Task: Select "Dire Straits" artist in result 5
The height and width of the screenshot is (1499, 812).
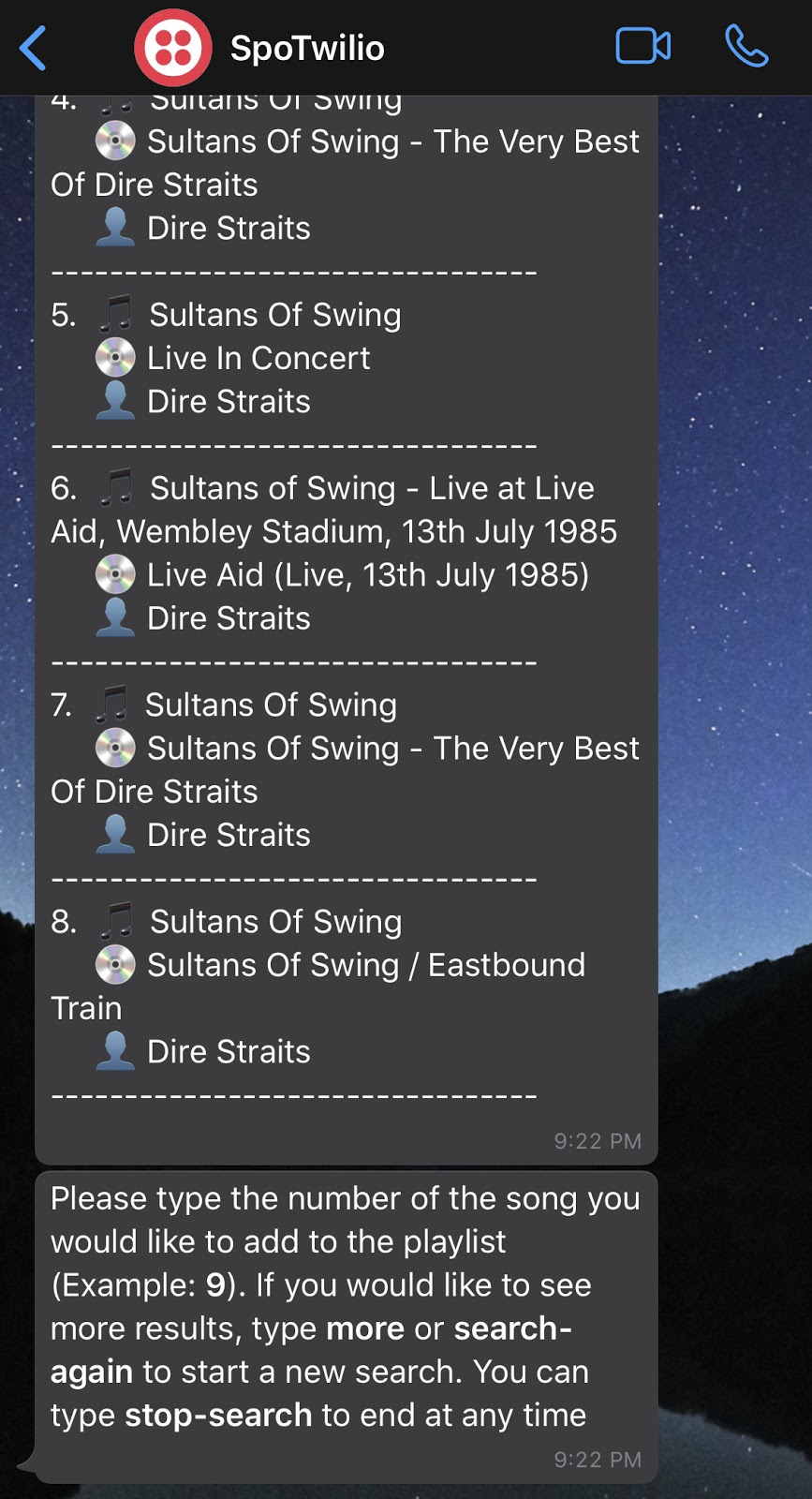Action: 229,401
